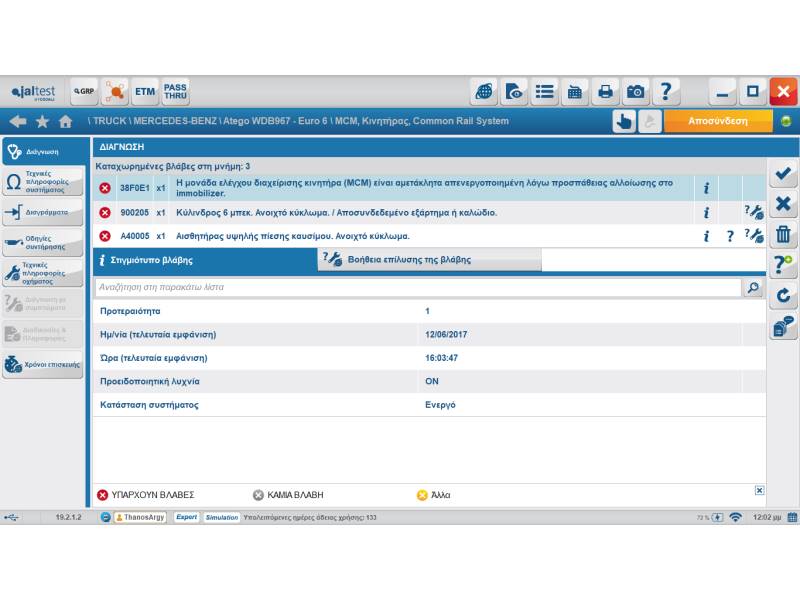Click the ETM toolbar button
800x600 pixels.
tap(145, 92)
